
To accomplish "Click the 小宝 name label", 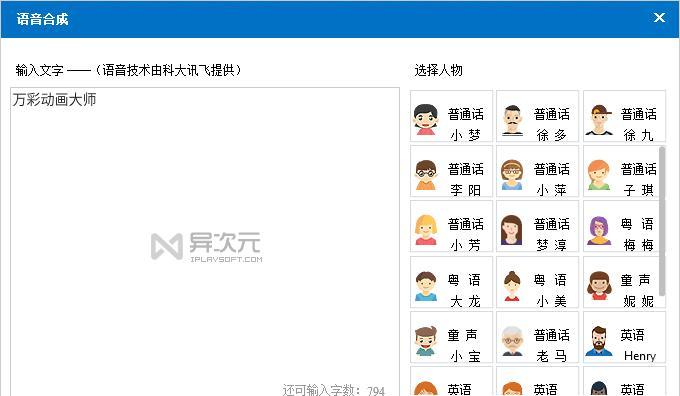I will pos(465,357).
